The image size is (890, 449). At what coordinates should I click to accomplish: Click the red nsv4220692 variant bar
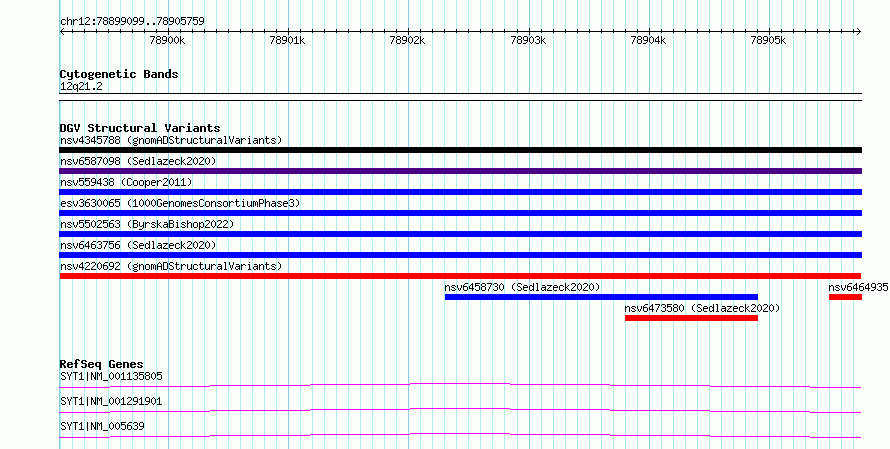point(460,276)
